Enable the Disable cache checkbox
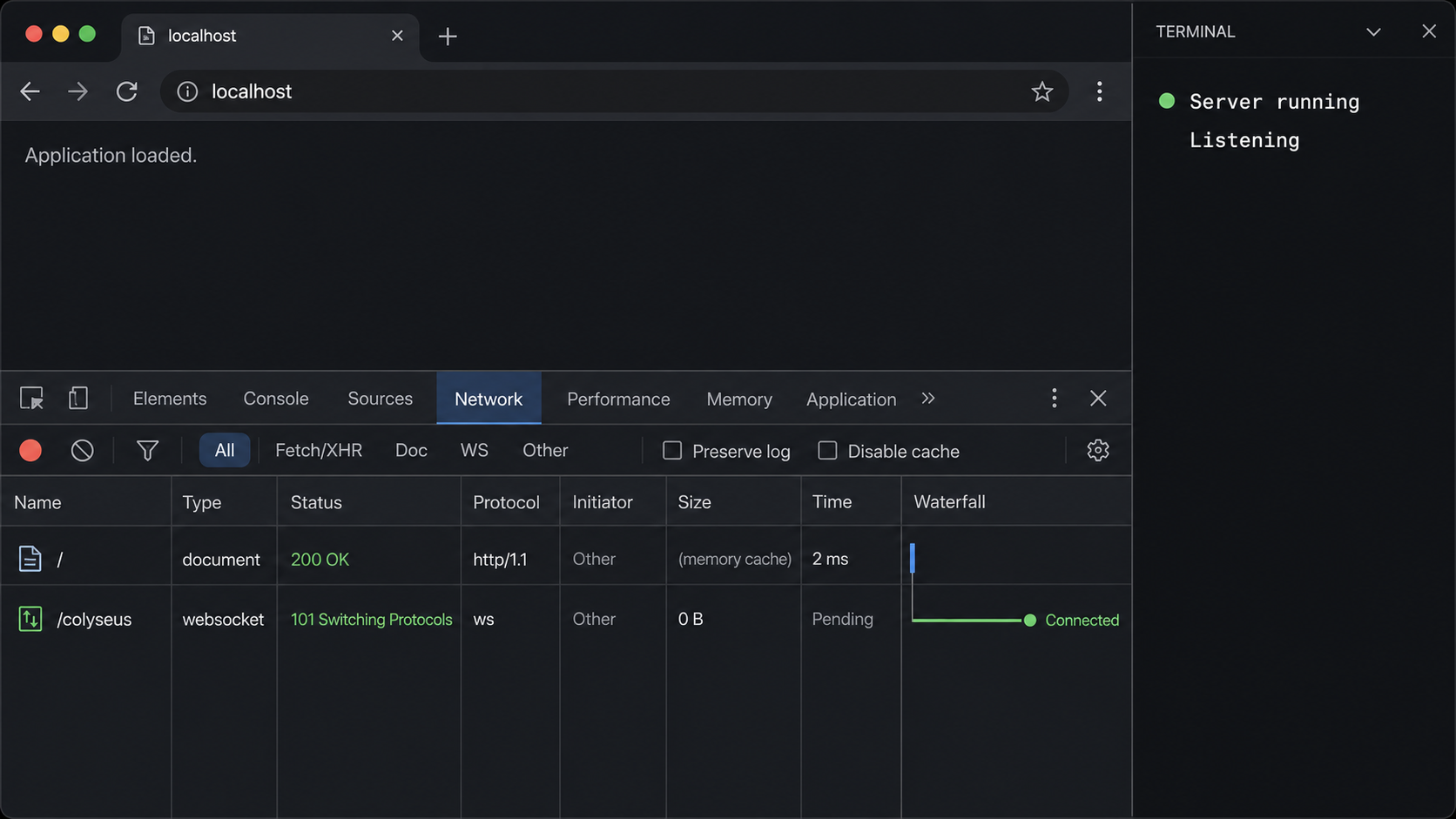 (827, 450)
